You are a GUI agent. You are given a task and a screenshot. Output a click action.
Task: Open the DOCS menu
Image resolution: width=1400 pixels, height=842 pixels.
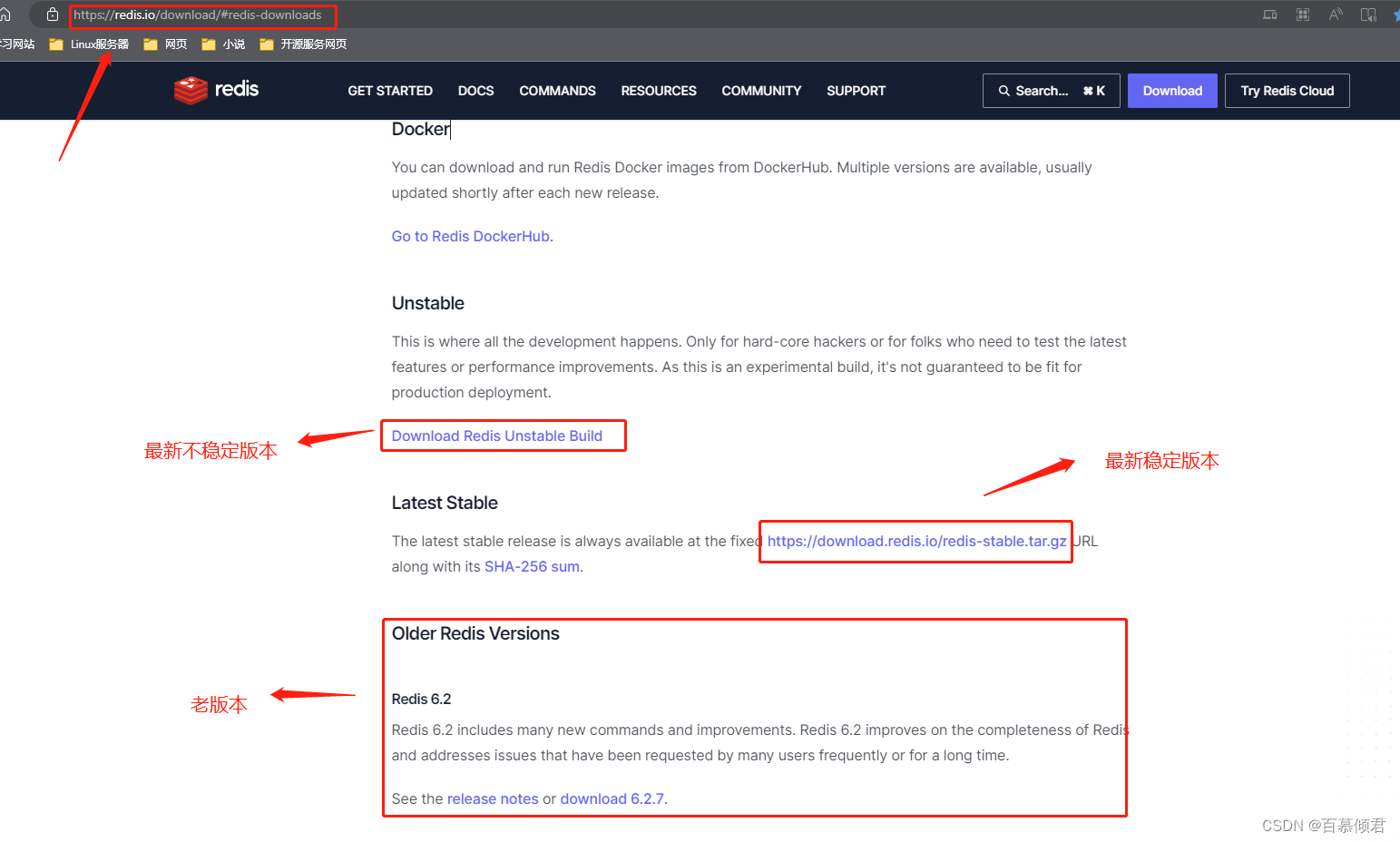[x=475, y=91]
